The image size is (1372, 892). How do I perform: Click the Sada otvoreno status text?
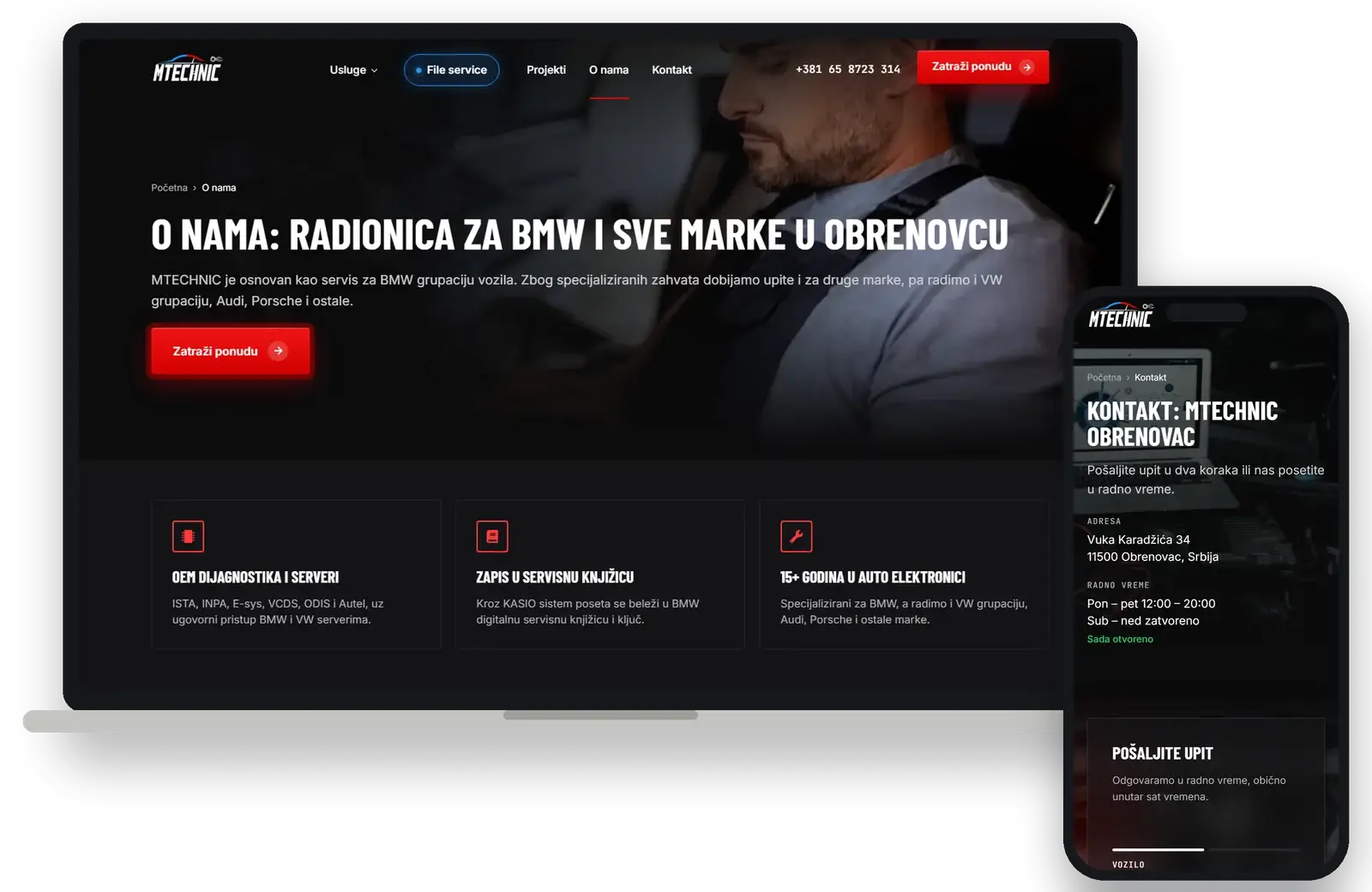(1120, 639)
